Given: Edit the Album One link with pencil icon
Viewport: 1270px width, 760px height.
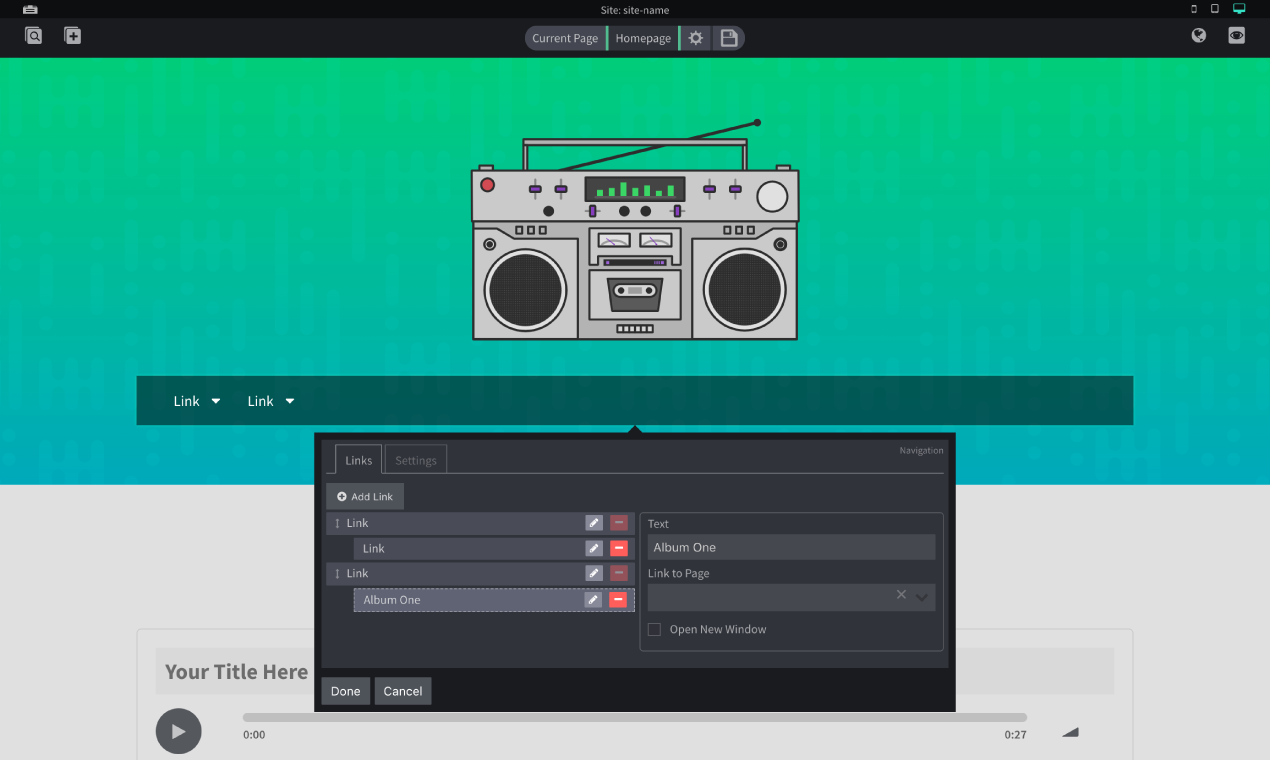Looking at the screenshot, I should (x=594, y=600).
